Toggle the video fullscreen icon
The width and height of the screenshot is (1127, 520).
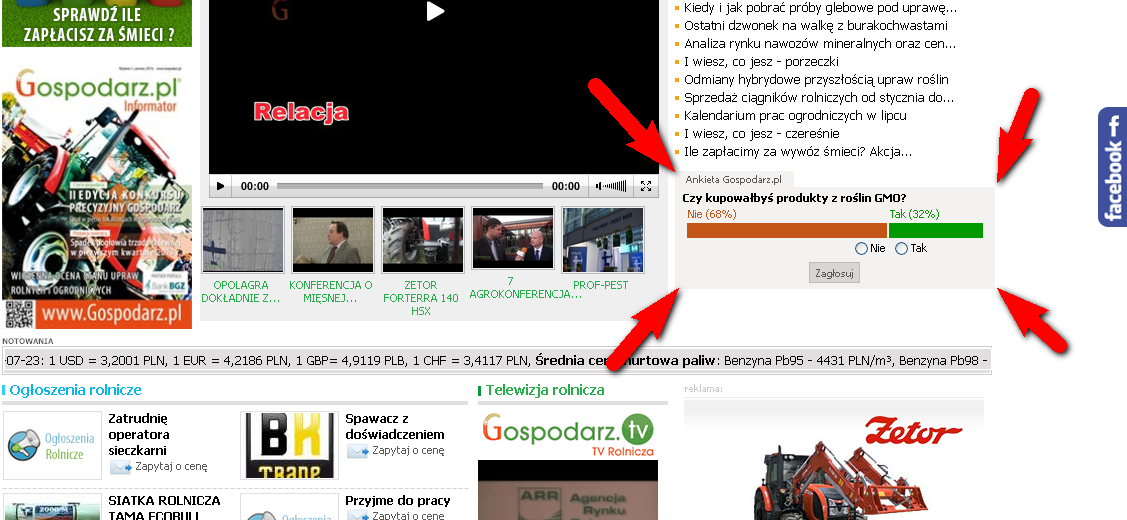[x=645, y=186]
